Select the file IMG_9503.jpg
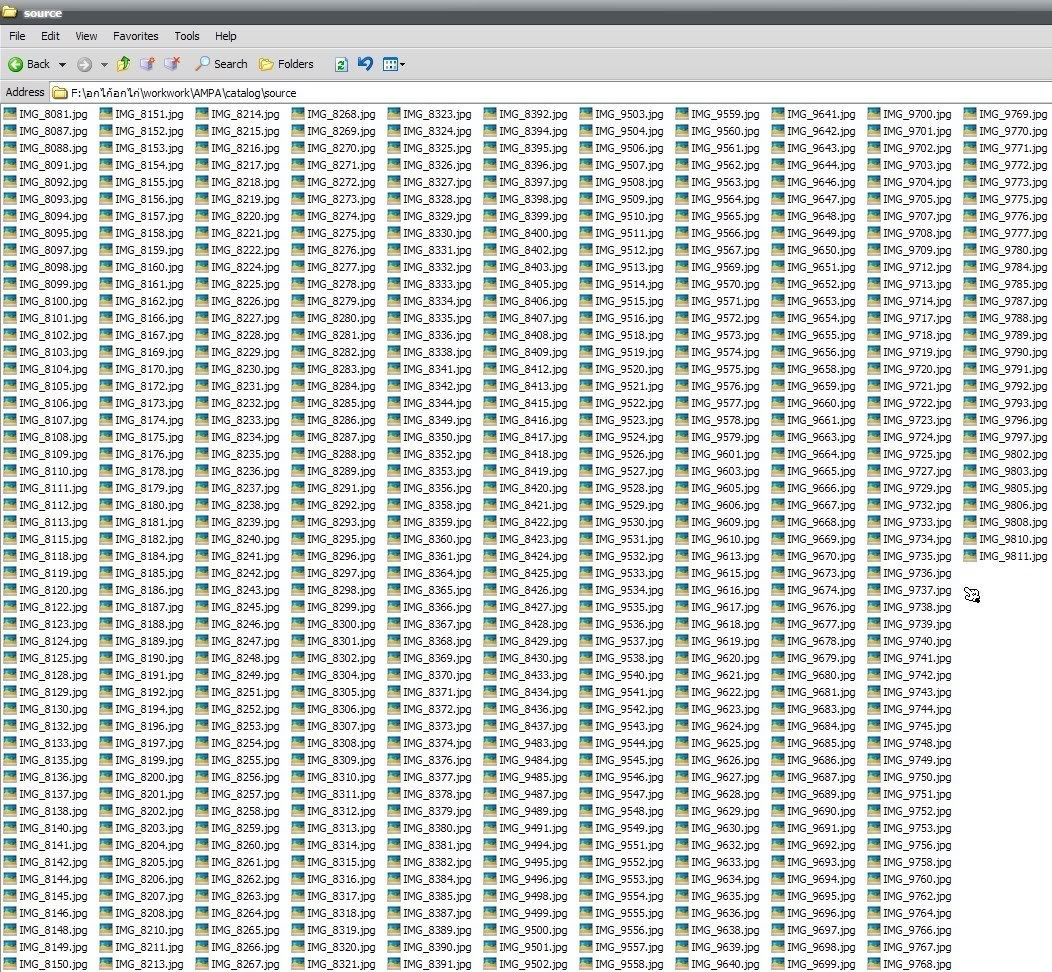 pyautogui.click(x=628, y=114)
